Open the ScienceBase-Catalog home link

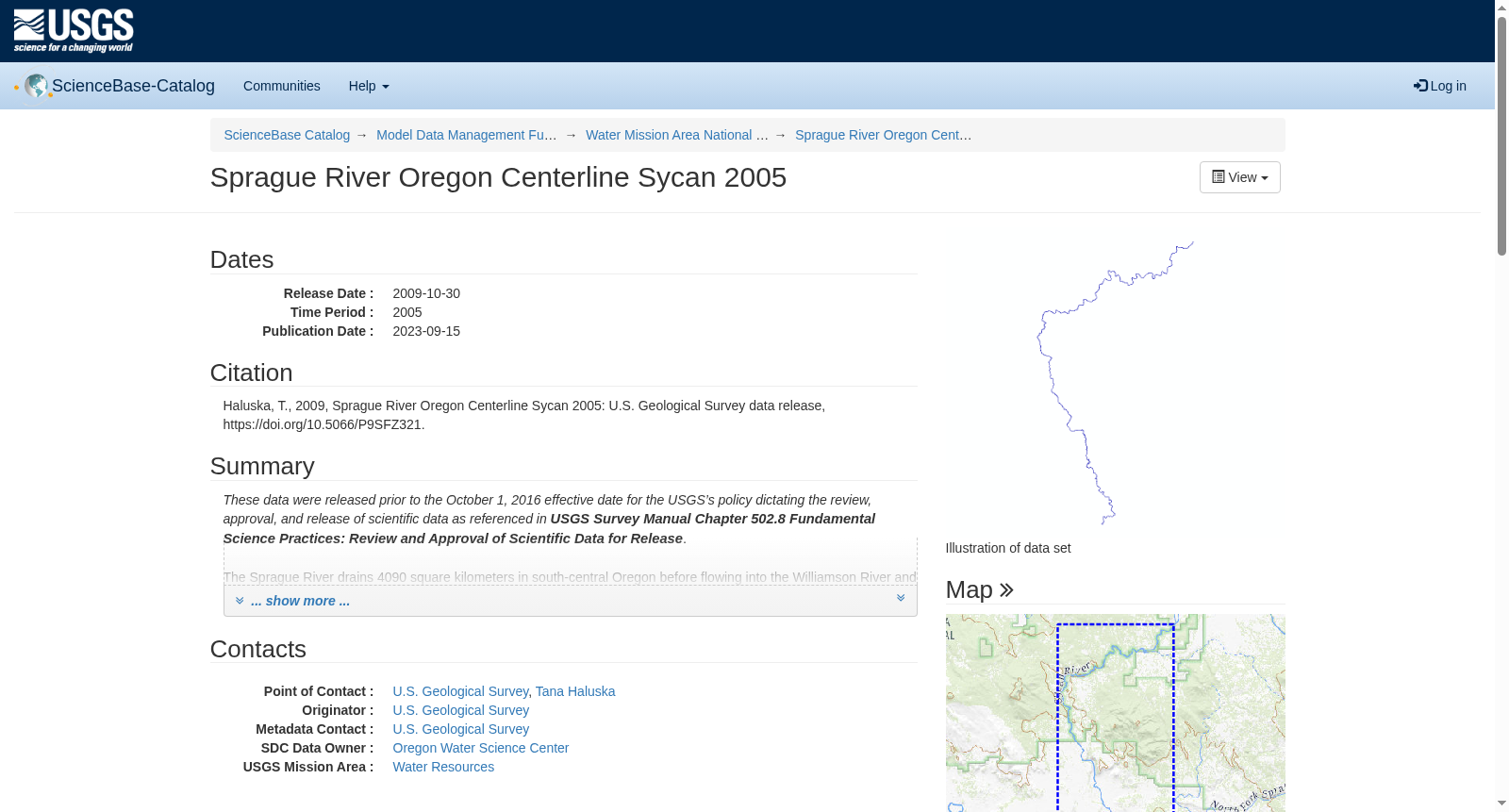pos(133,86)
